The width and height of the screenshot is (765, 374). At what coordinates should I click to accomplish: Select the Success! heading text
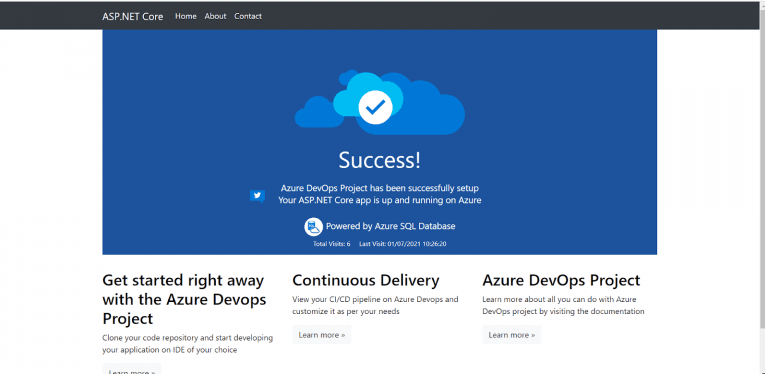380,160
